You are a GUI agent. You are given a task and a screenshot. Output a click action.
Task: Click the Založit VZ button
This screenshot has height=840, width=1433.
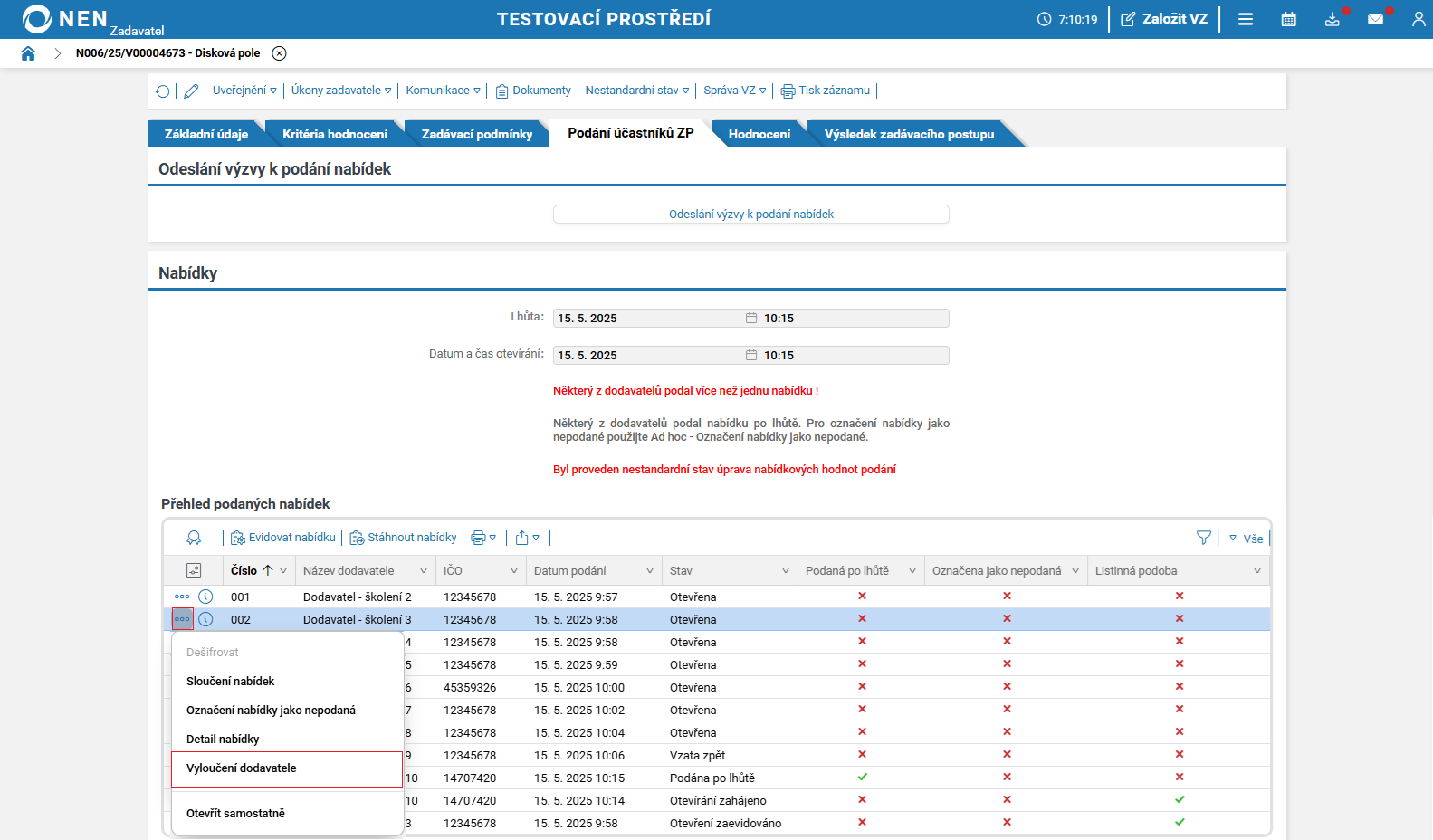(x=1164, y=19)
